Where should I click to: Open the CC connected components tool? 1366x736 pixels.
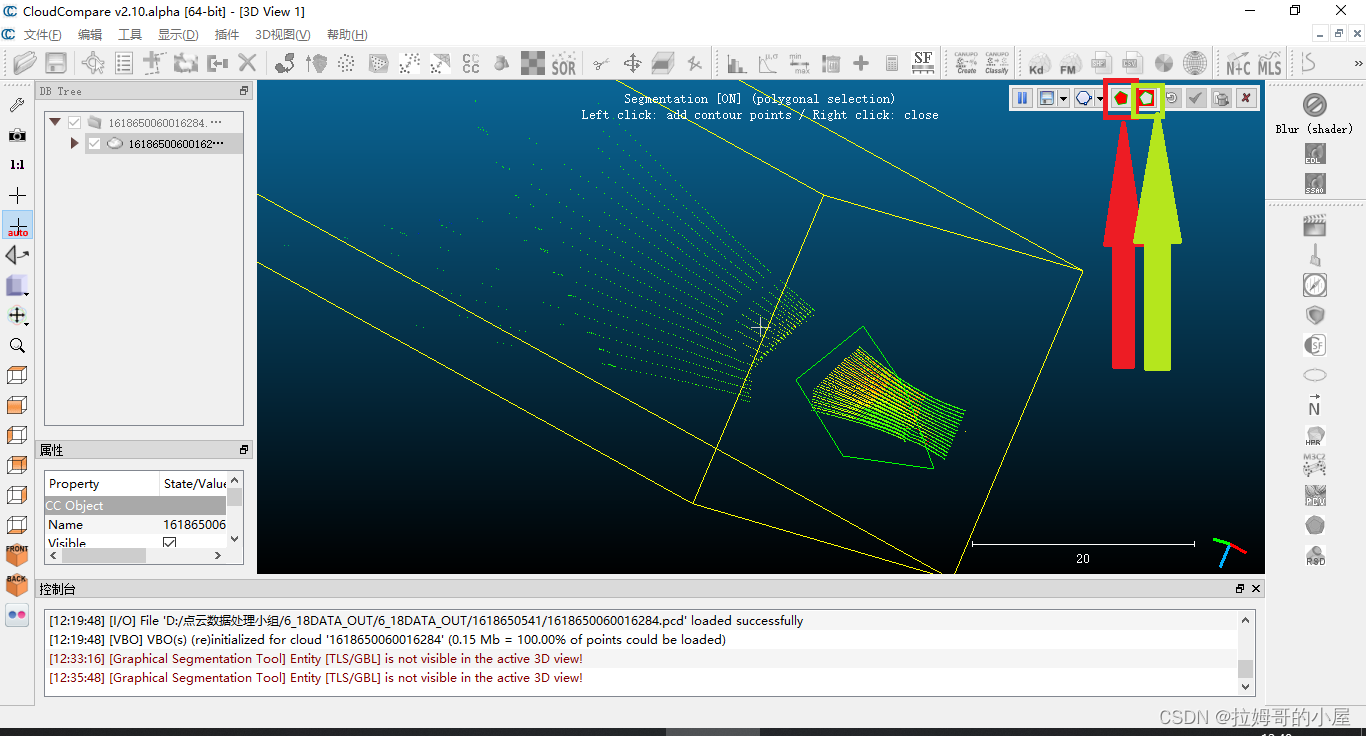point(471,63)
